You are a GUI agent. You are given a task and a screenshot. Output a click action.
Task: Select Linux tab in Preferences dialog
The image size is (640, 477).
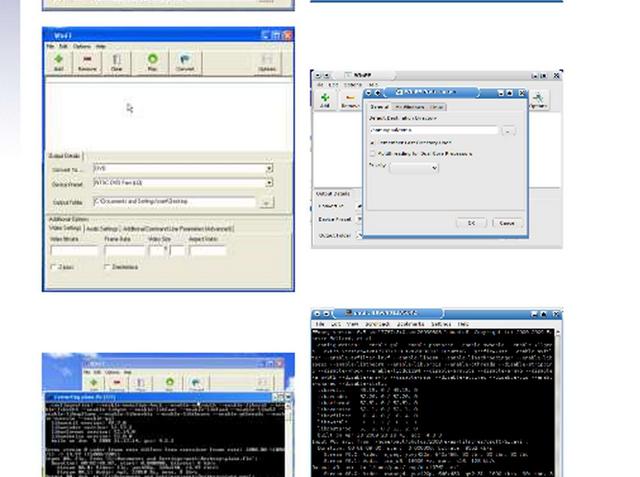436,107
